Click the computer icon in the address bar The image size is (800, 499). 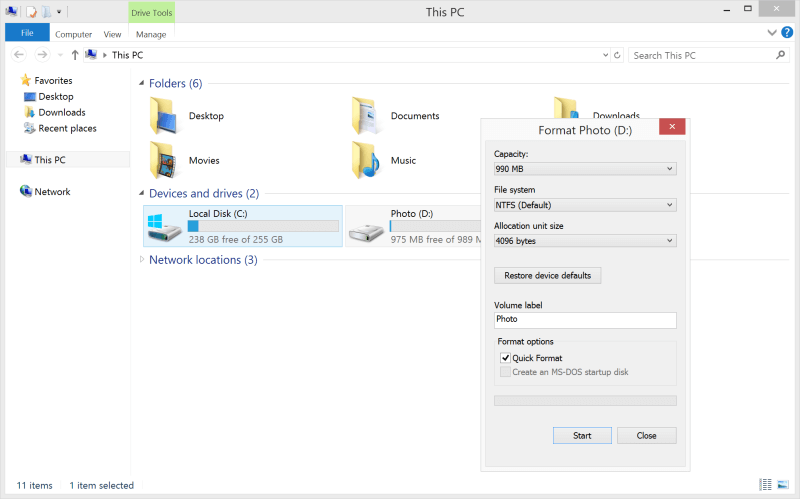pyautogui.click(x=91, y=54)
